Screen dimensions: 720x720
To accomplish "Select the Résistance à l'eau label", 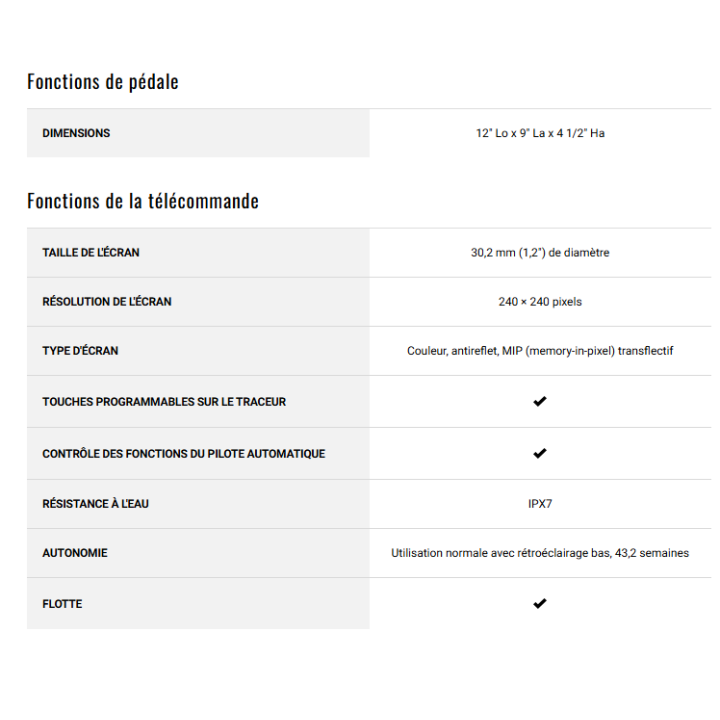I will (x=95, y=503).
